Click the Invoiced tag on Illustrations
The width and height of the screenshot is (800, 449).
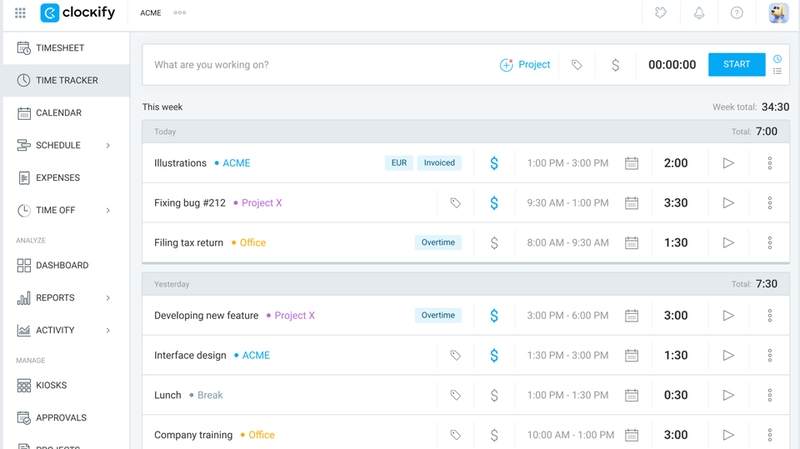(439, 163)
